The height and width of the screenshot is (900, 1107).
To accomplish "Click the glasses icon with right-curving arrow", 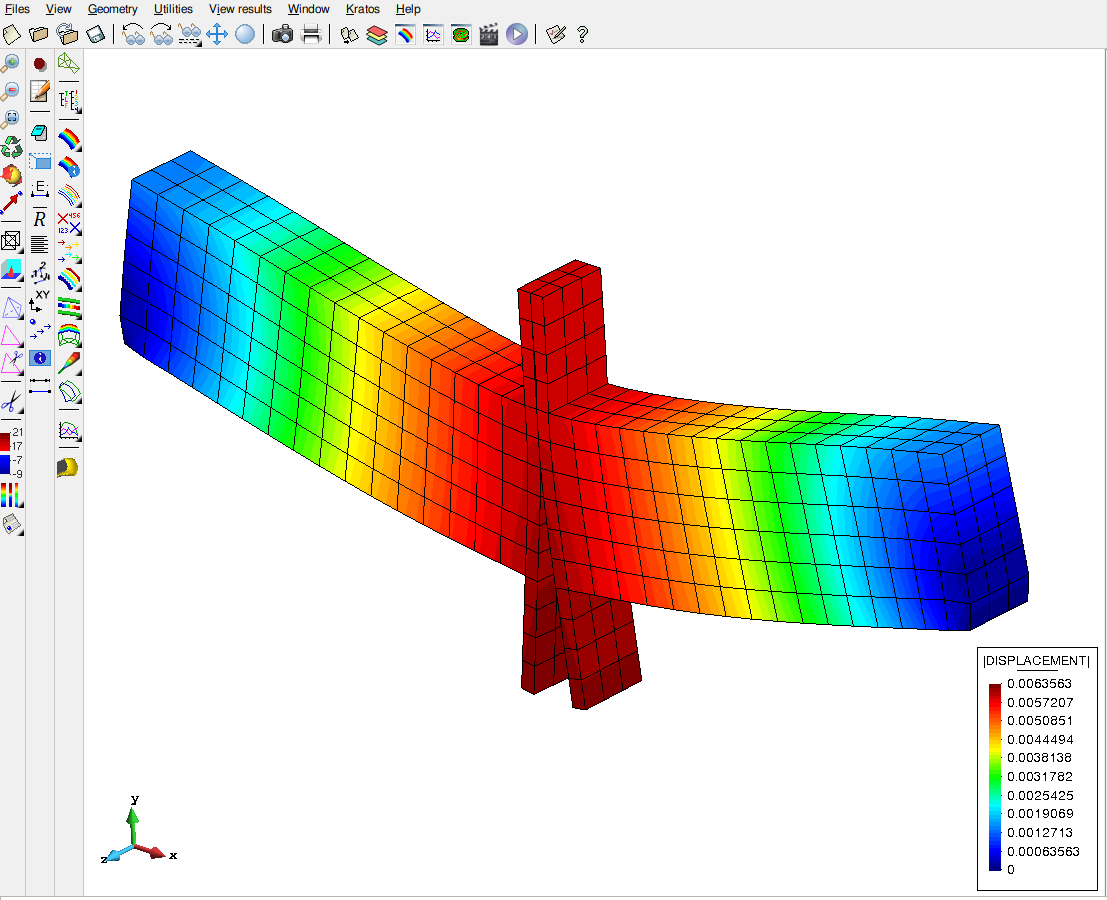I will click(x=161, y=34).
